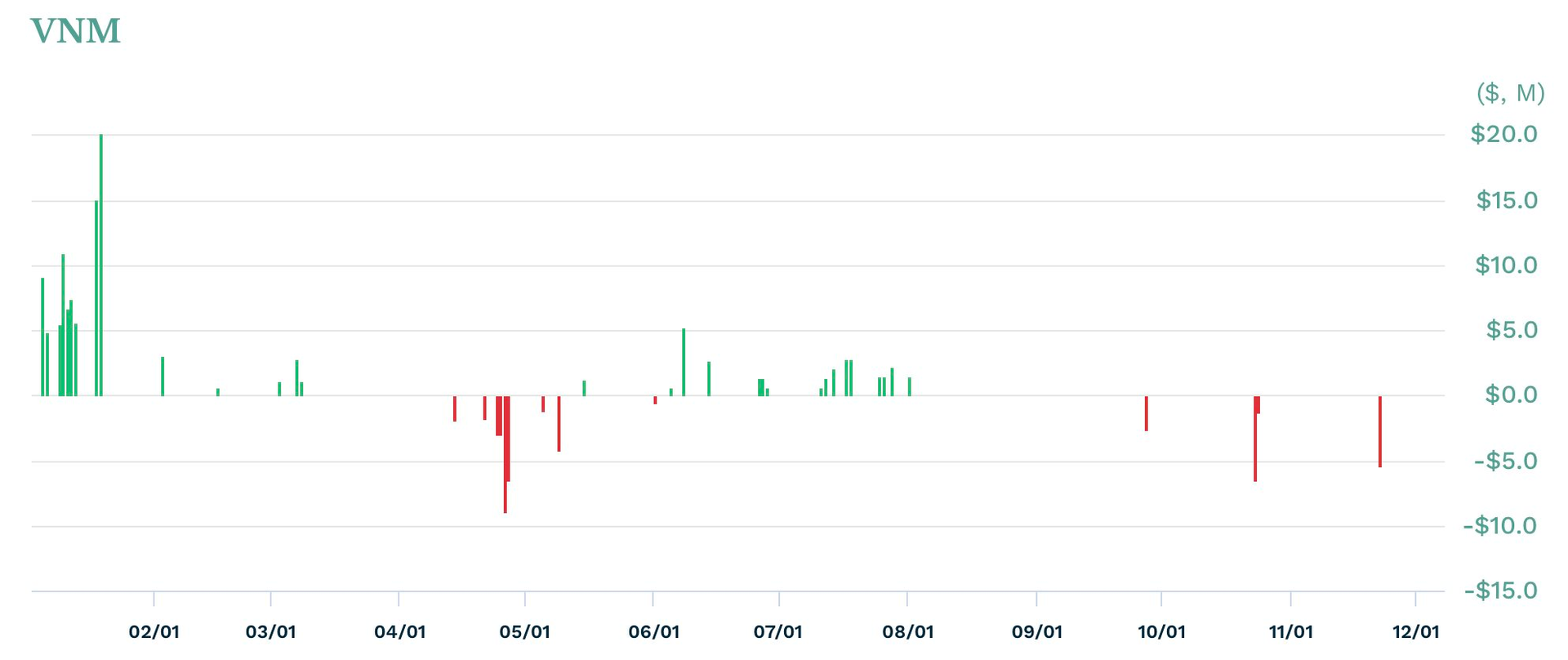1568x660 pixels.
Task: Select the $20.0 axis value label
Action: (x=1503, y=134)
